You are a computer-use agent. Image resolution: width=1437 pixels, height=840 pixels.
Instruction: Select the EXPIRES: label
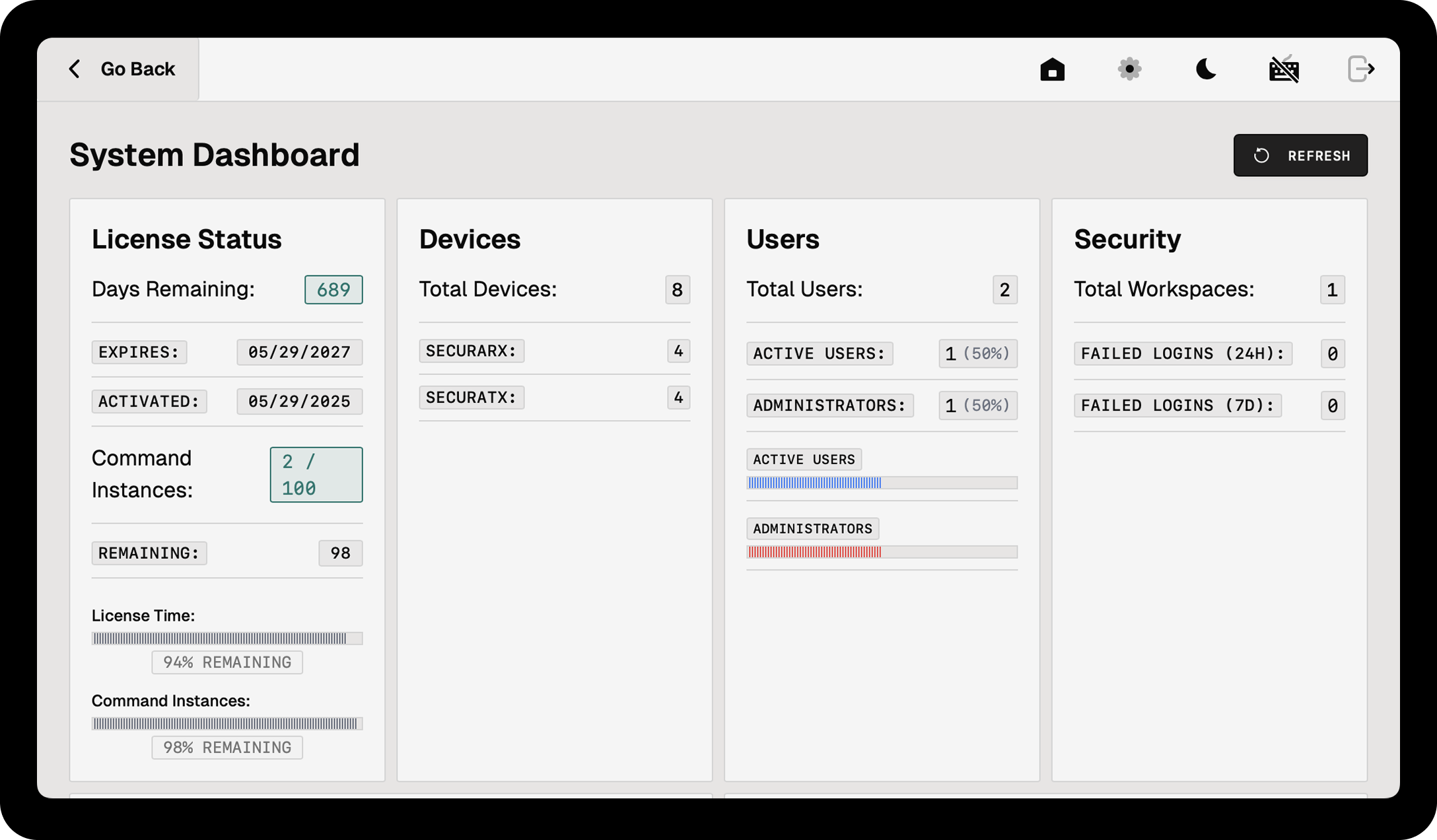pyautogui.click(x=139, y=352)
